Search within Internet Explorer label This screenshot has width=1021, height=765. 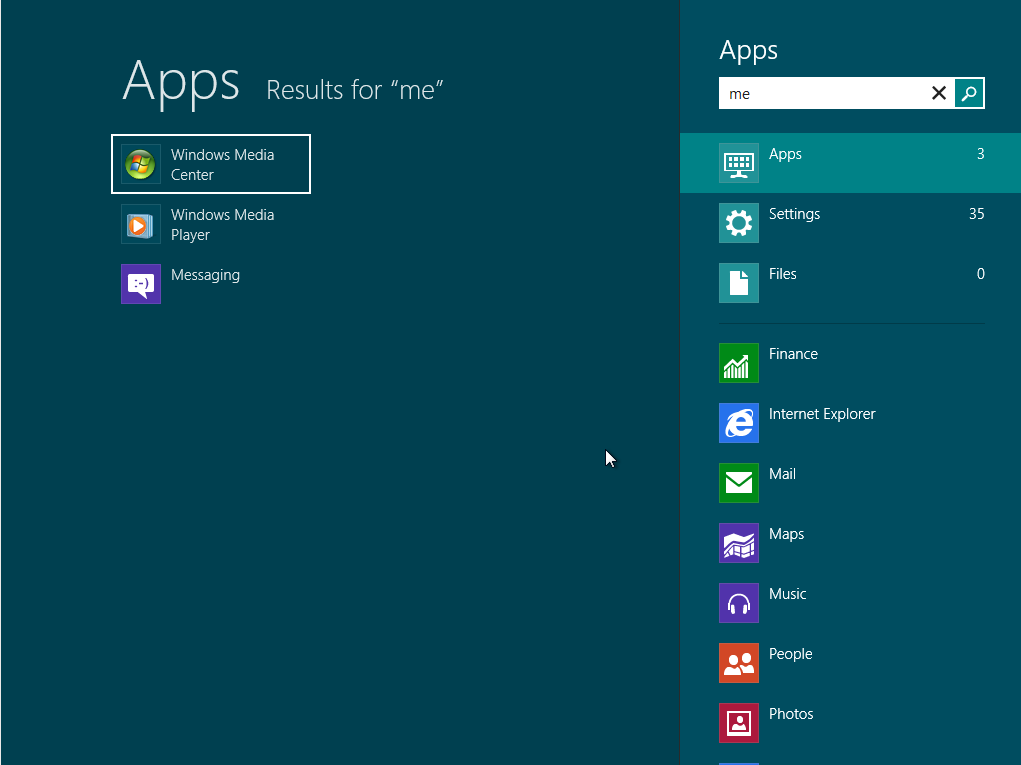click(x=822, y=414)
